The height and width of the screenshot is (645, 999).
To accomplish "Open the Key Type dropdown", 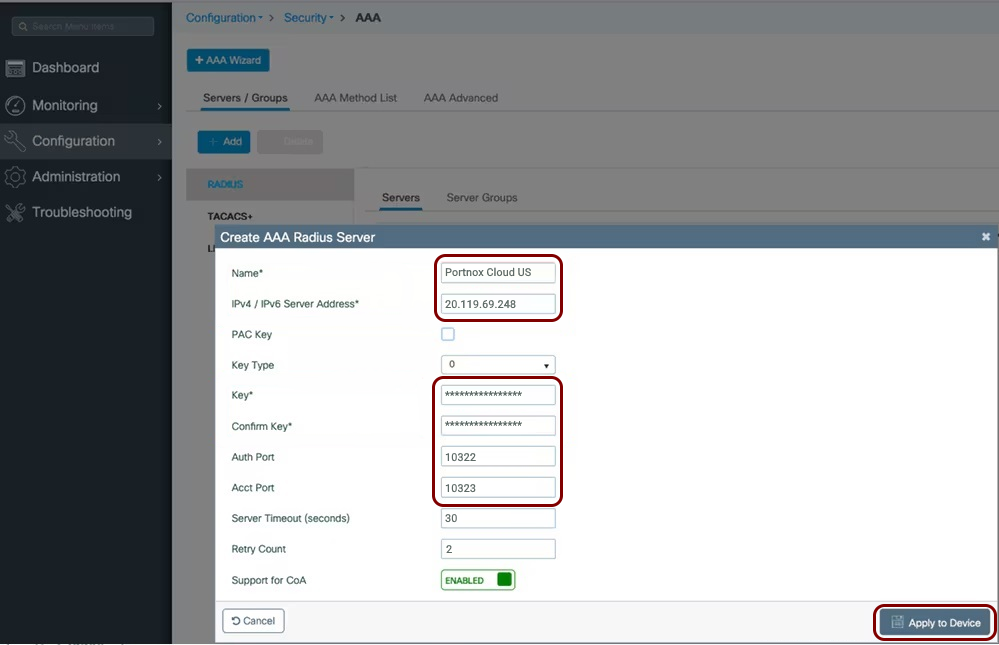I will (498, 365).
